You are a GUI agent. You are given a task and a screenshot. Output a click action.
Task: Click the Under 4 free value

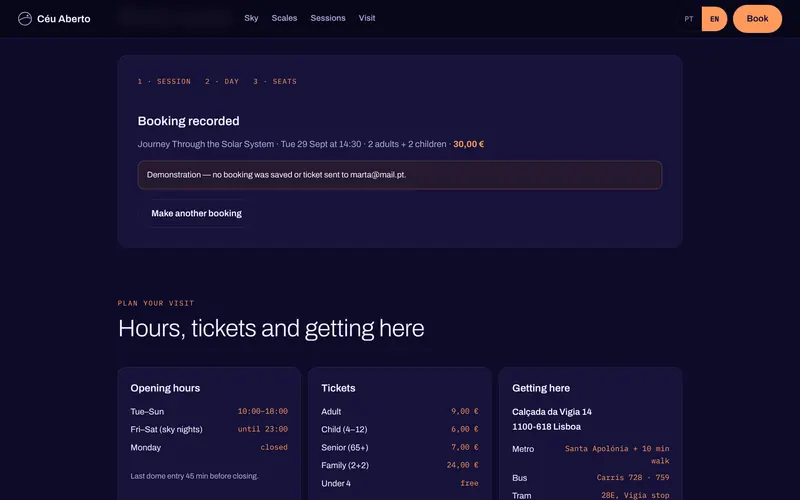click(x=469, y=483)
